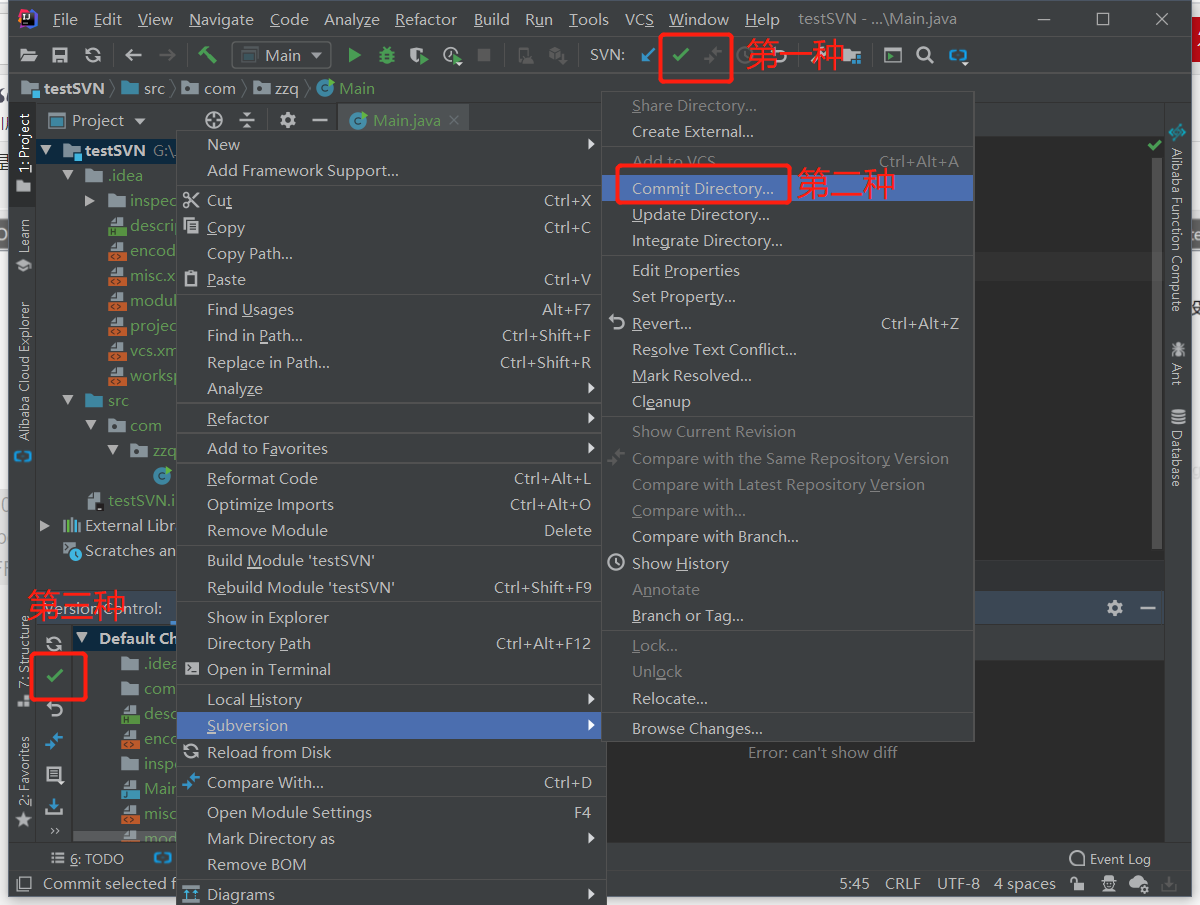Viewport: 1200px width, 905px height.
Task: Click Collapse All icon in Project panel
Action: (247, 120)
